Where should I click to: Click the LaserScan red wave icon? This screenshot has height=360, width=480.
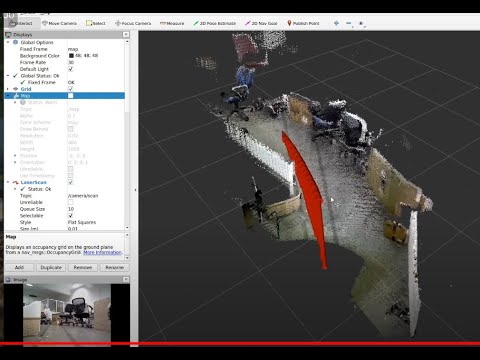coord(15,182)
